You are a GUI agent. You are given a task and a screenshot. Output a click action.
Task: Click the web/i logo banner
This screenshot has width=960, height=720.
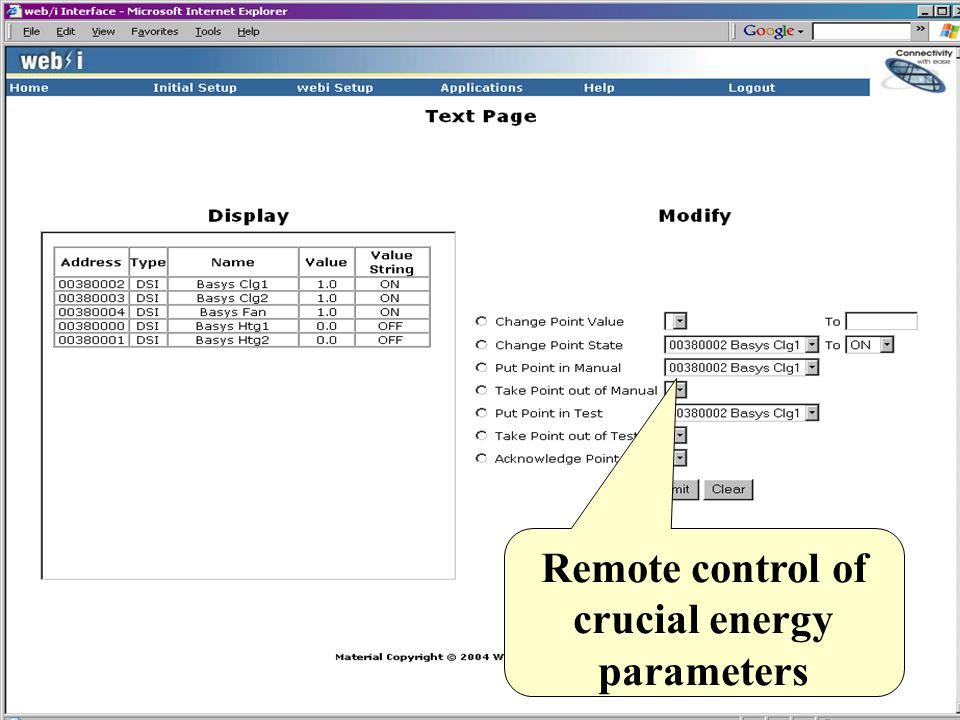pos(51,61)
